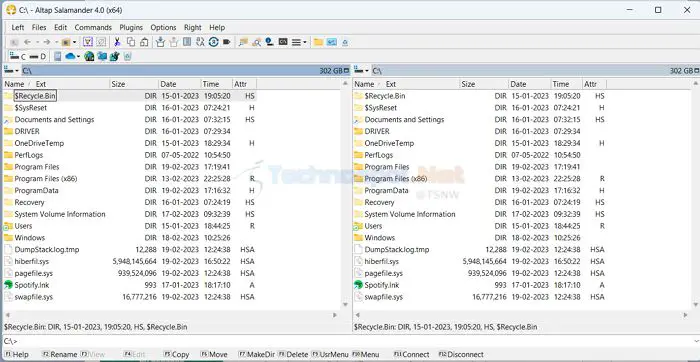
Task: Open the Files menu
Action: pos(39,27)
